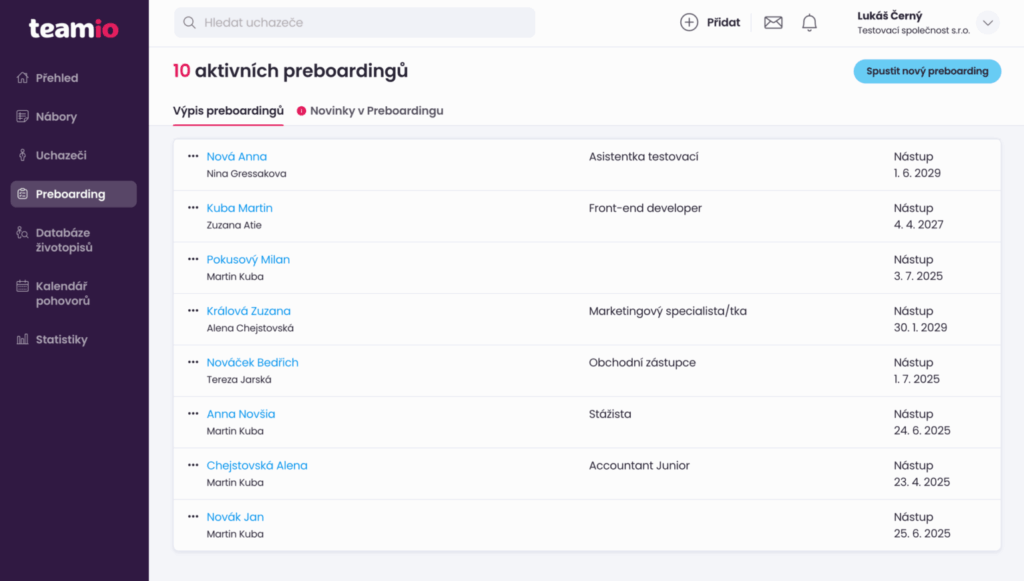The width and height of the screenshot is (1024, 581).
Task: Open the mail envelope icon
Action: [x=773, y=23]
